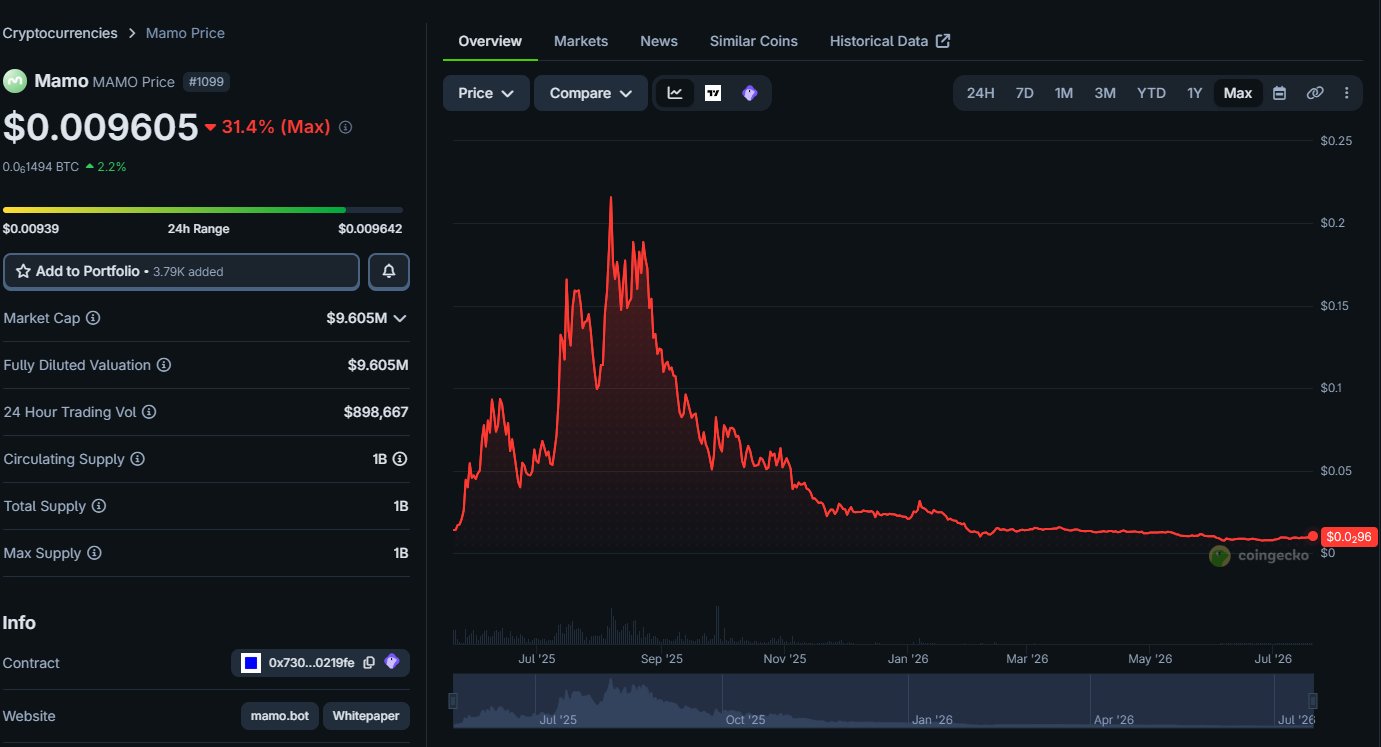1381x747 pixels.
Task: Select 3M time range
Action: click(1105, 93)
